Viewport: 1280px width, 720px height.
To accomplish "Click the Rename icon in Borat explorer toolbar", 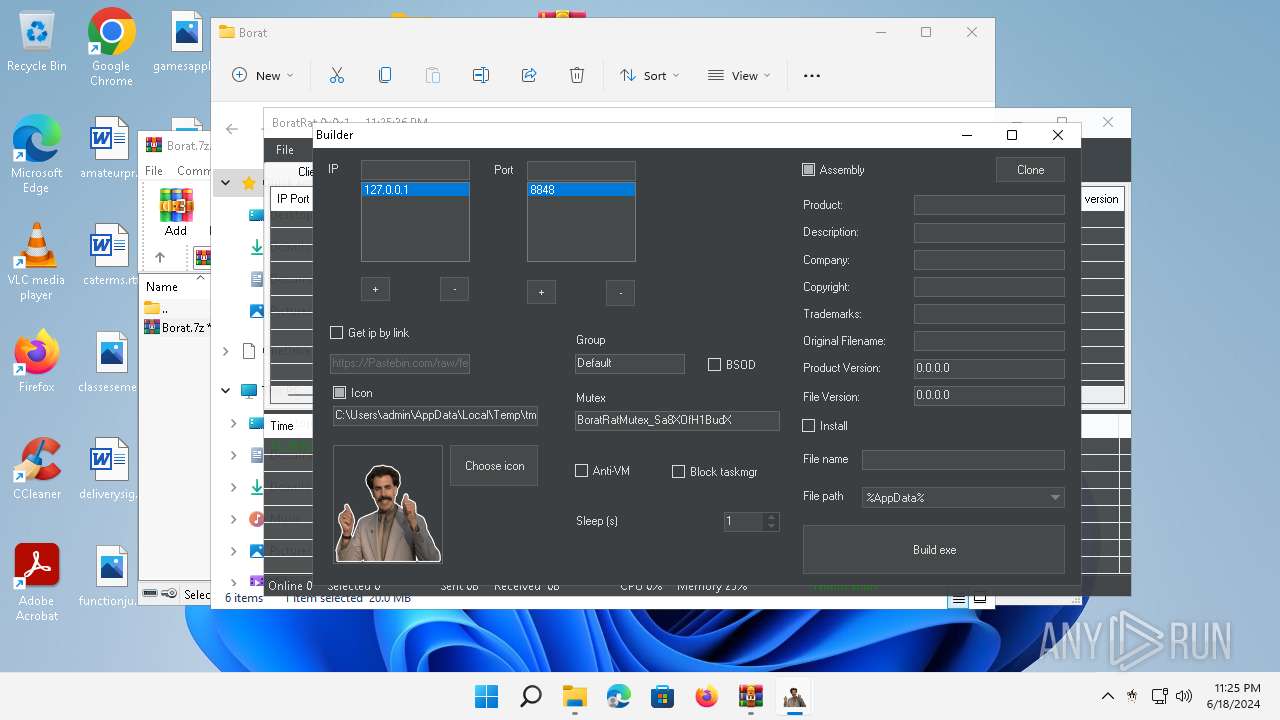I will 481,75.
